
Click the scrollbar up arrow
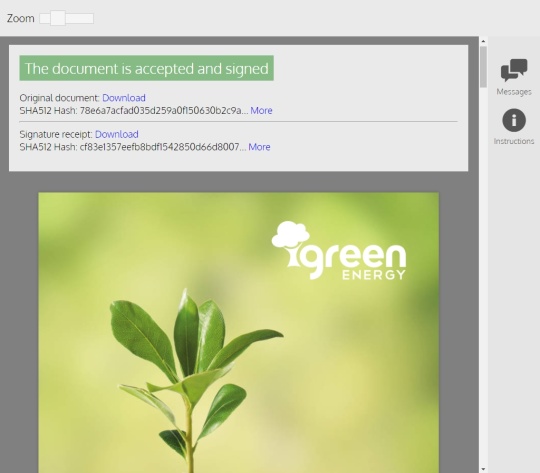483,41
